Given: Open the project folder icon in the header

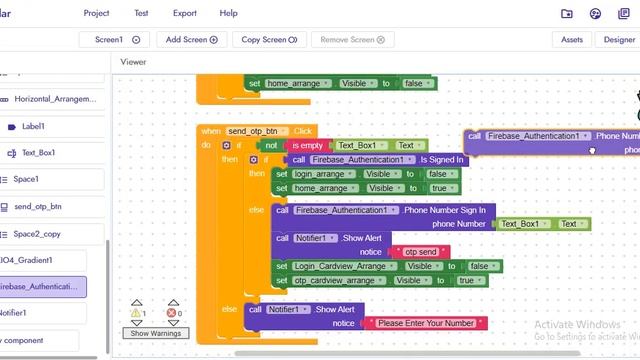Looking at the screenshot, I should coord(567,14).
